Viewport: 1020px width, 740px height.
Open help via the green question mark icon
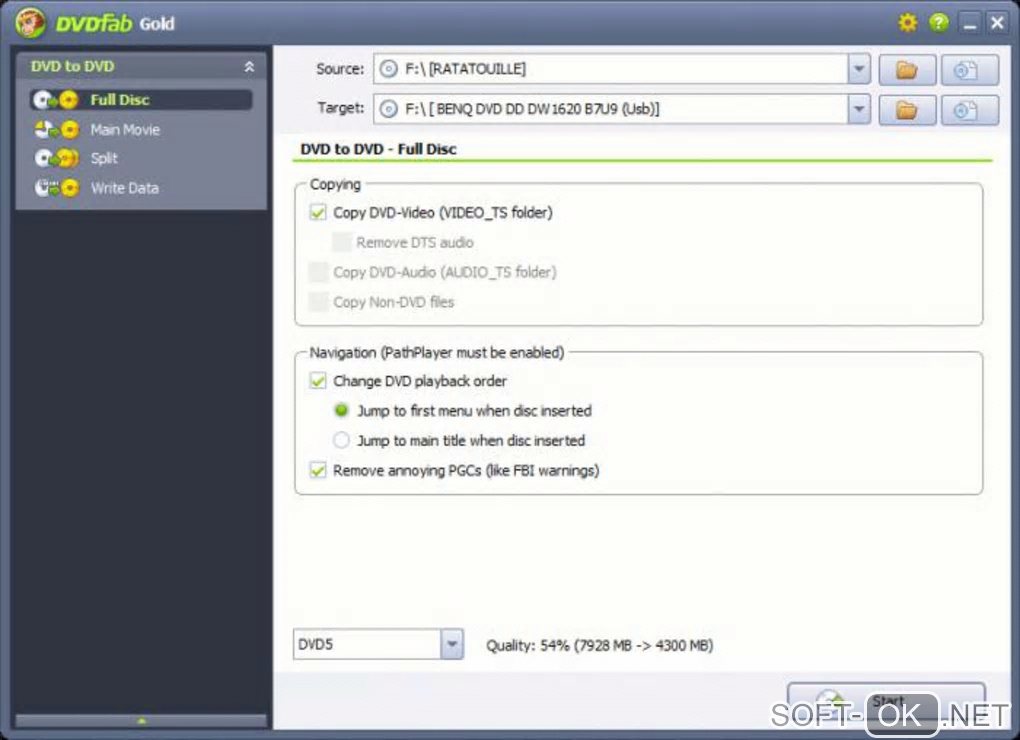939,23
